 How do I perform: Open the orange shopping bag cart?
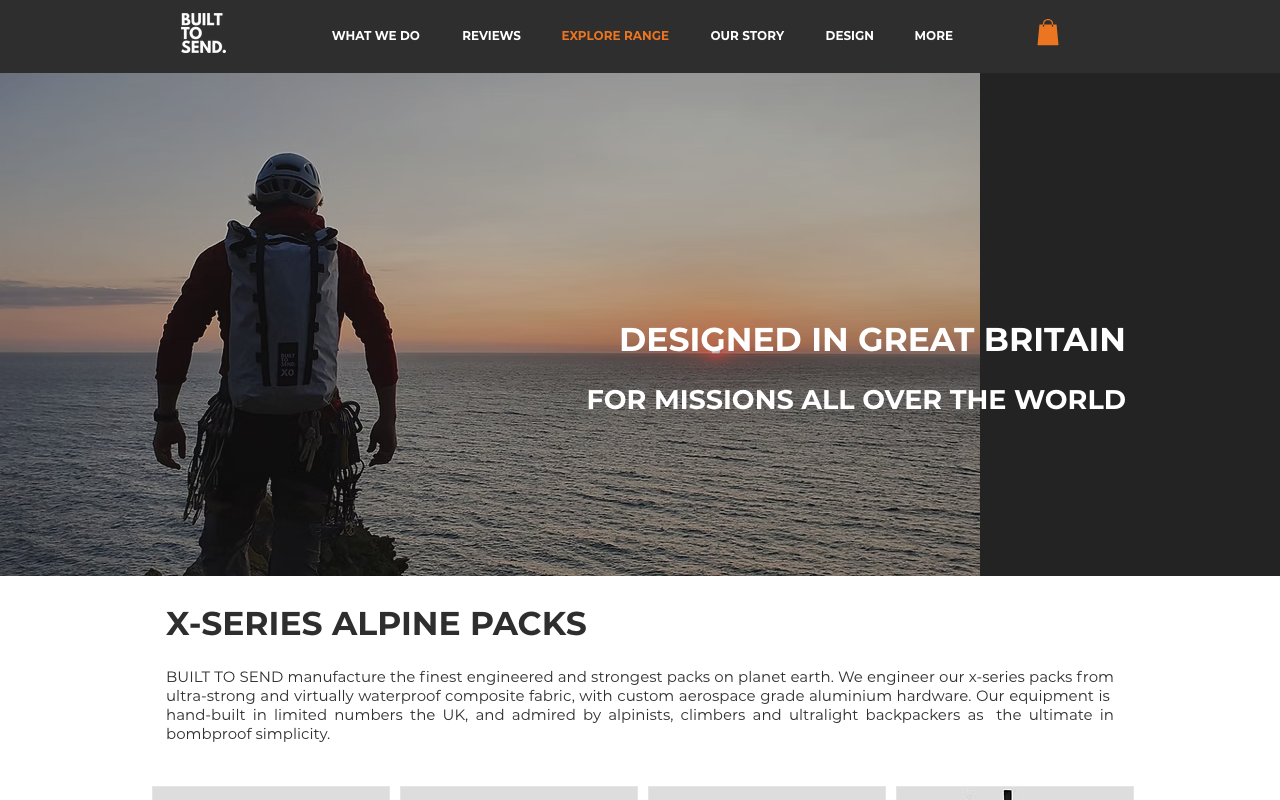click(x=1048, y=33)
